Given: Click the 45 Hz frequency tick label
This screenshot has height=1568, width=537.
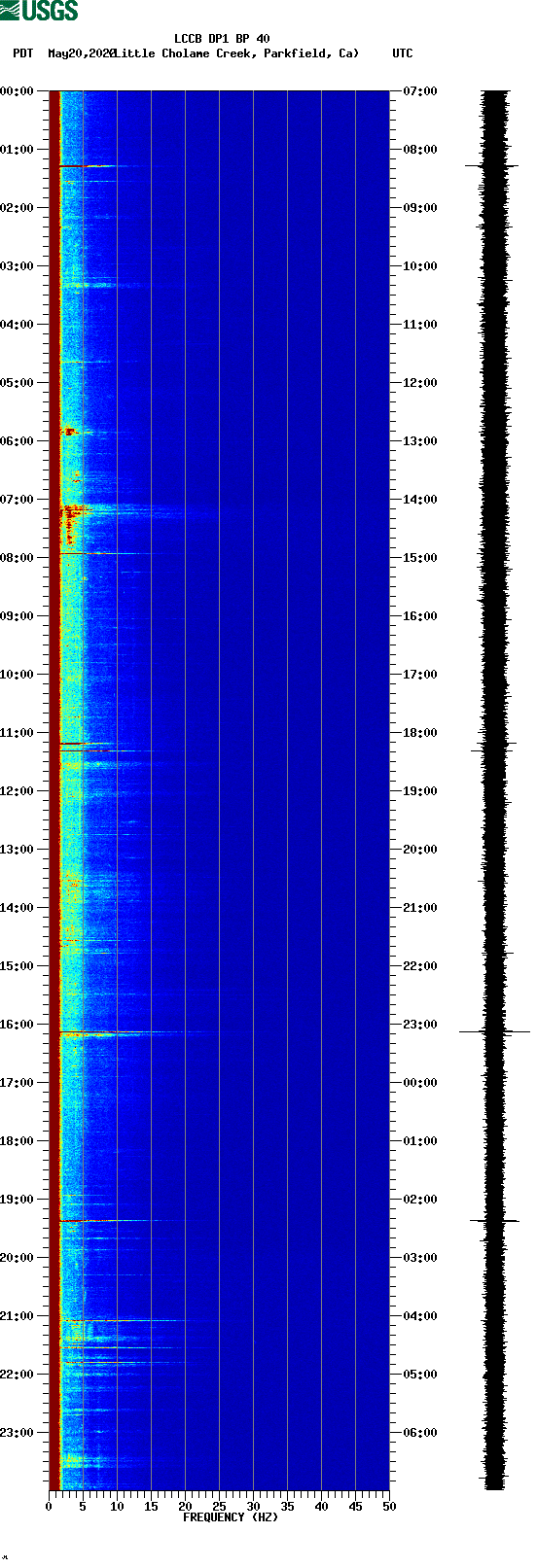Looking at the screenshot, I should tap(355, 1507).
